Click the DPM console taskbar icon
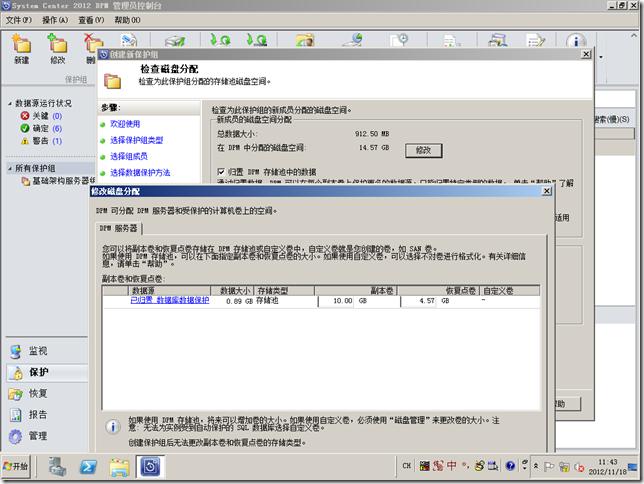The width and height of the screenshot is (644, 484). [x=150, y=467]
